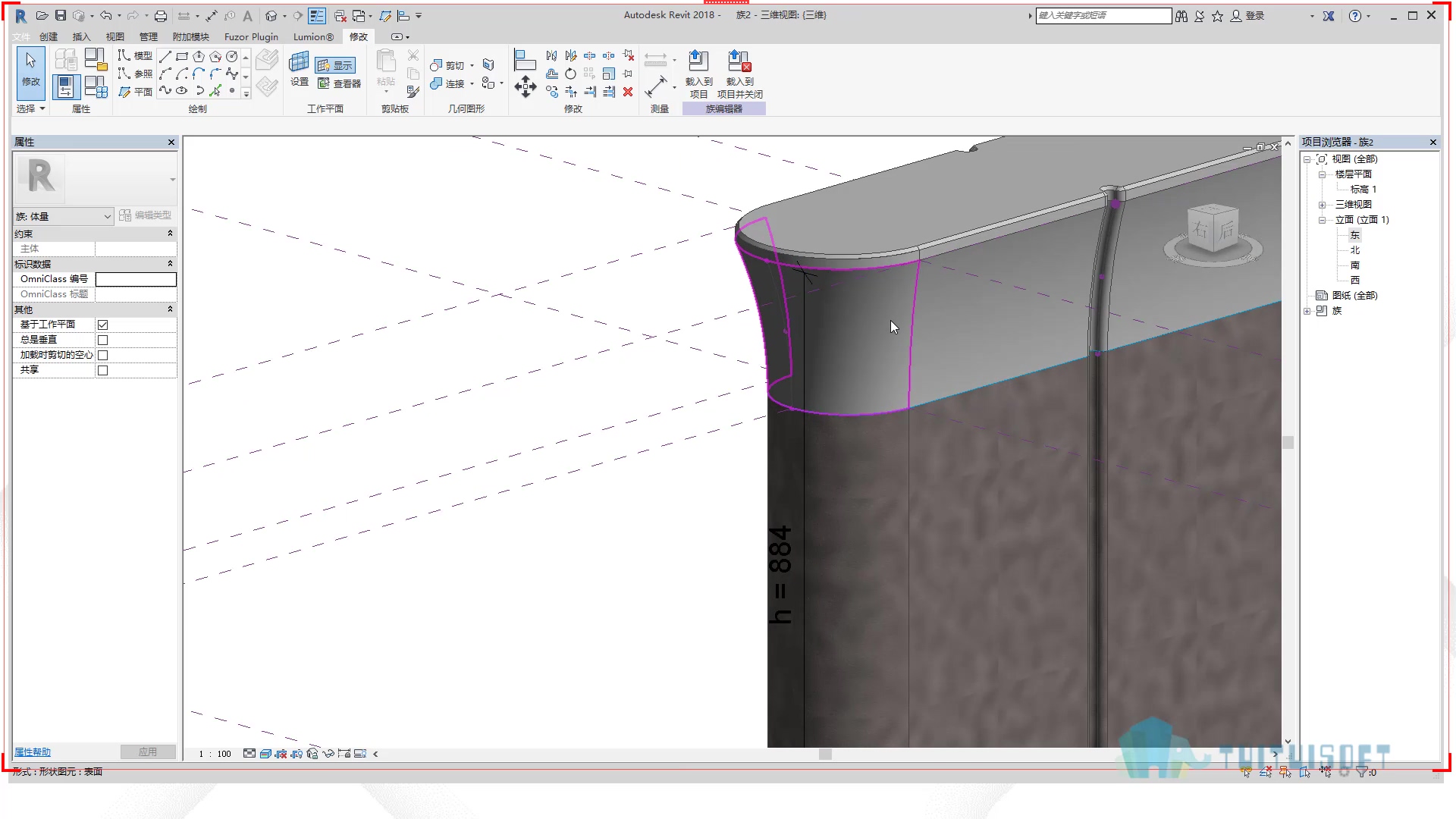Screen dimensions: 1456x819
Task: Enable the 加载时剪切的空心 checkbox
Action: [103, 355]
